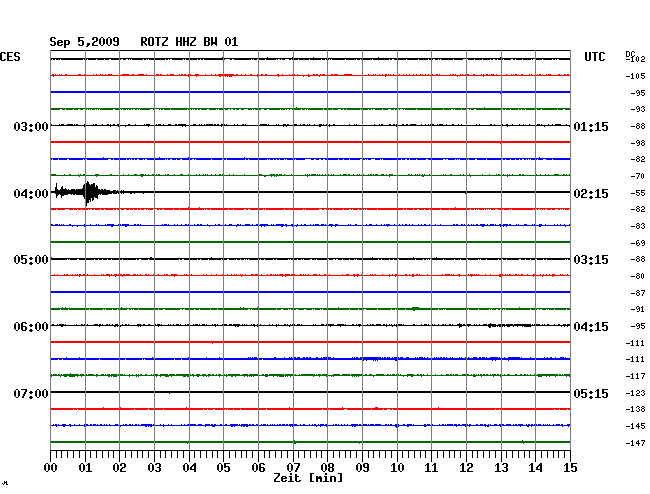Screen dimensions: 650x494
Task: Click the date label 'Sep 5,2009'
Action: 84,42
